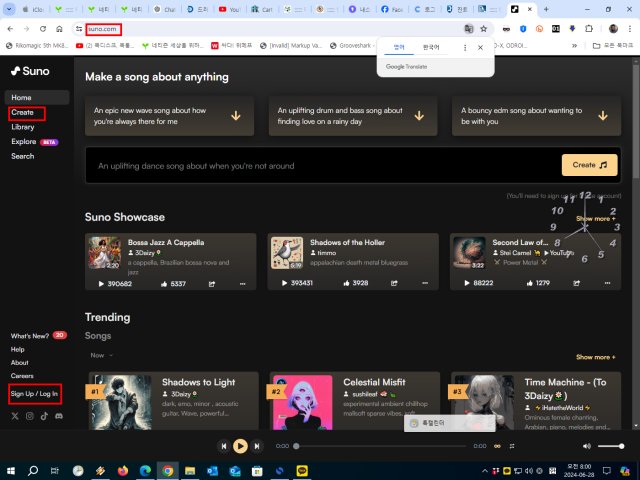Viewport: 640px width, 480px height.
Task: Open Suno's Discord icon
Action: pos(59,416)
